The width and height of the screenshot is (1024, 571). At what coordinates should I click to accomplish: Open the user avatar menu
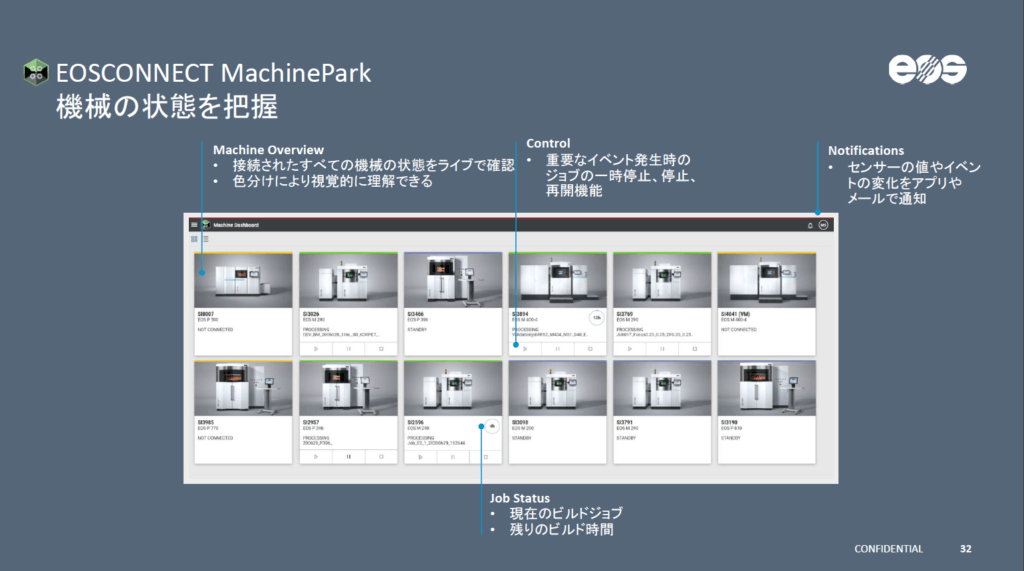[824, 225]
